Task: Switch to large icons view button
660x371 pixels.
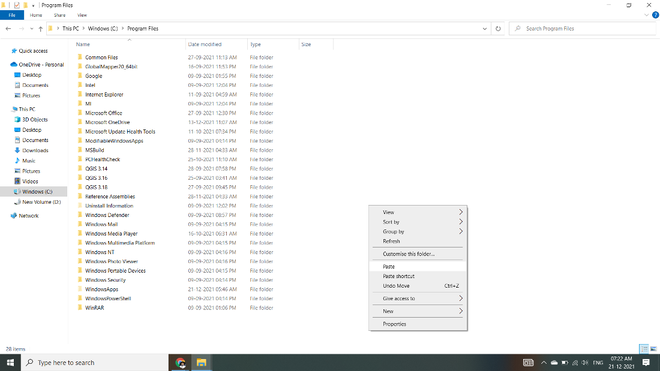Action: click(x=653, y=349)
